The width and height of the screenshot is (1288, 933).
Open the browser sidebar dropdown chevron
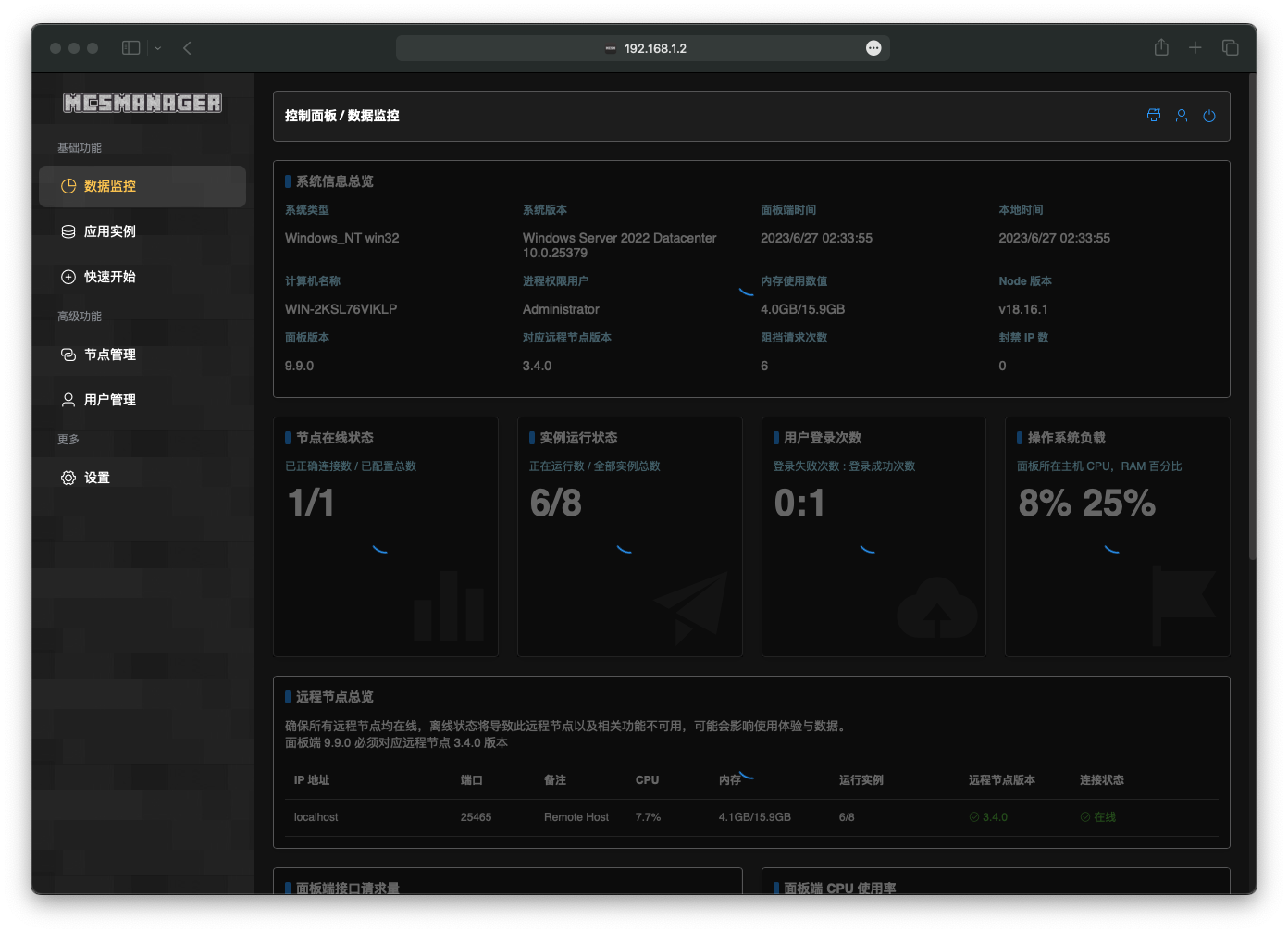[158, 48]
